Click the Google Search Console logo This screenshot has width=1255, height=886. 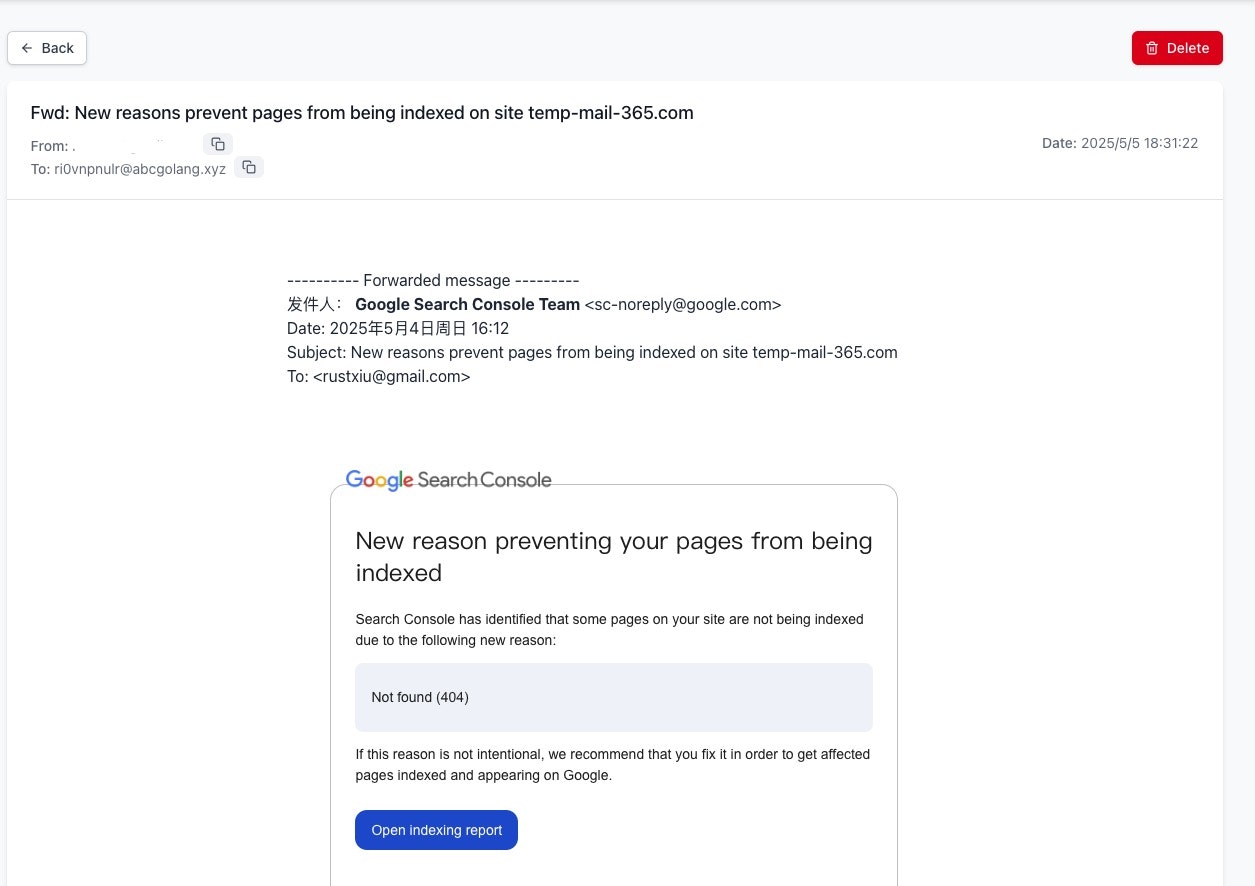click(x=448, y=480)
